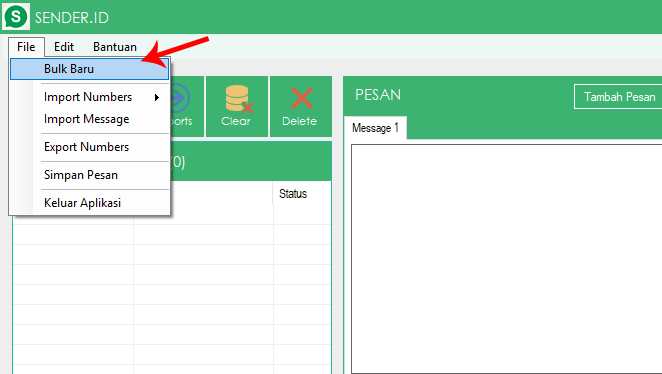Open the Bantuan menu
Screen dimensions: 662x374
pyautogui.click(x=115, y=47)
